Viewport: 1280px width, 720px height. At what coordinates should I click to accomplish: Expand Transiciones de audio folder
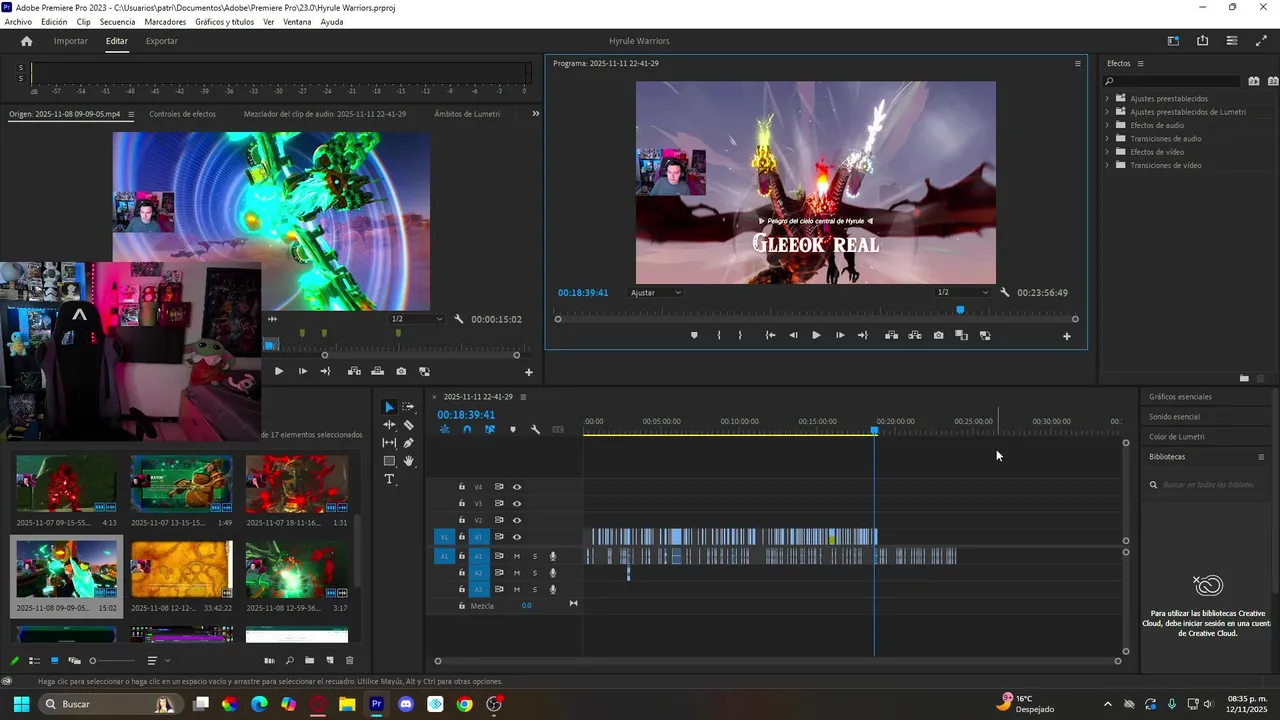tap(1107, 139)
